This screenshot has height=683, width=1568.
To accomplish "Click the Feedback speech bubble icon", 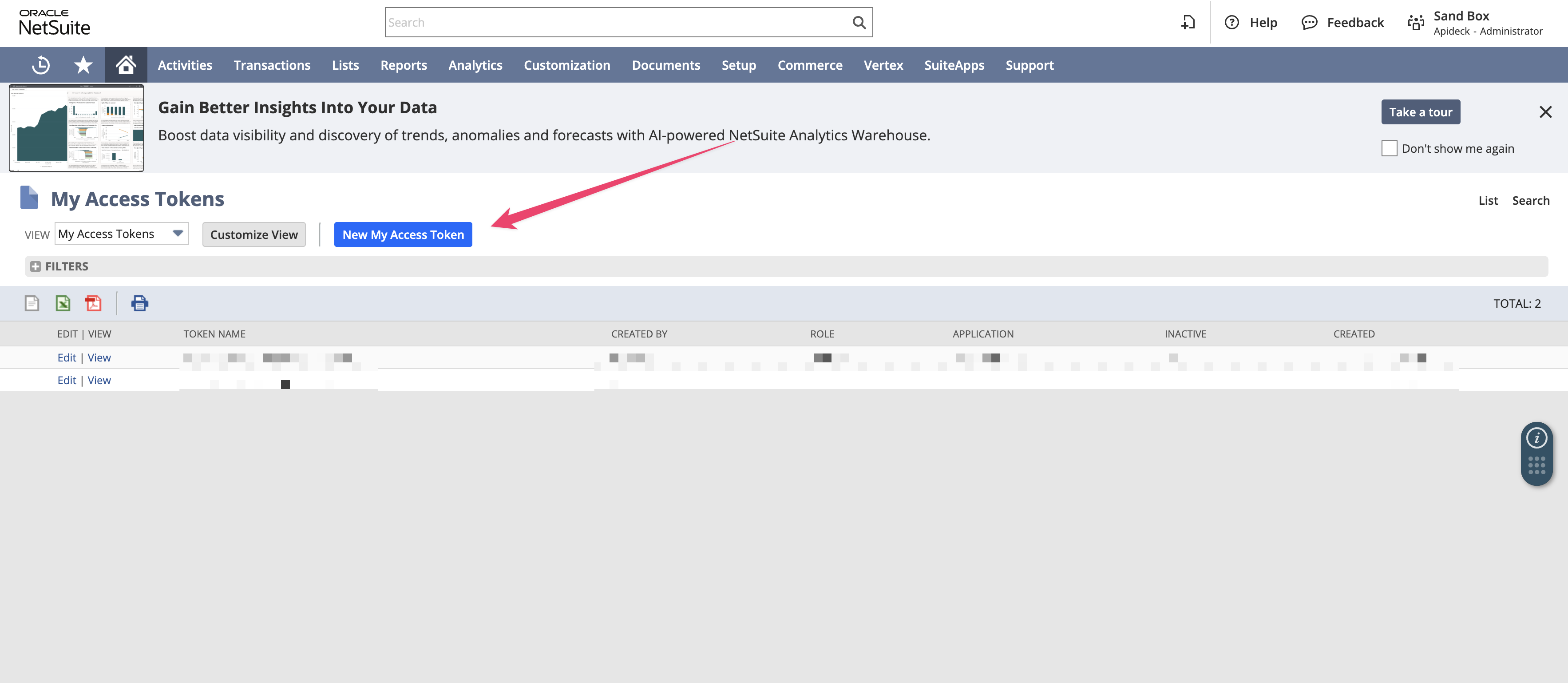I will pyautogui.click(x=1309, y=23).
